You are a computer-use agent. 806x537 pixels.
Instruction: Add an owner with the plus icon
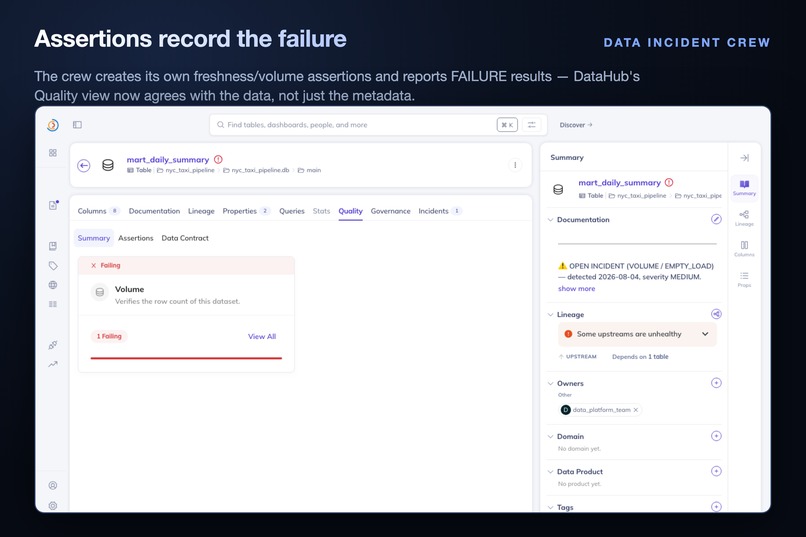716,383
